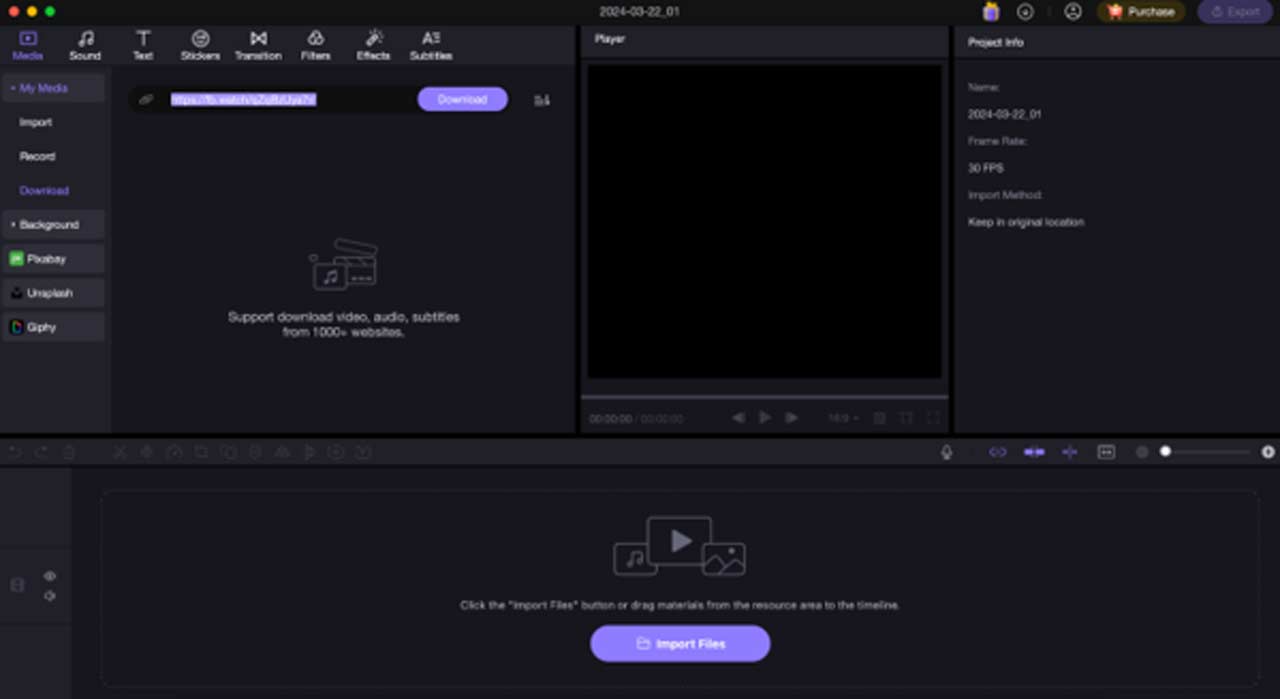This screenshot has height=699, width=1280.
Task: Click the fit-timeline-to-window icon
Action: tap(1106, 452)
